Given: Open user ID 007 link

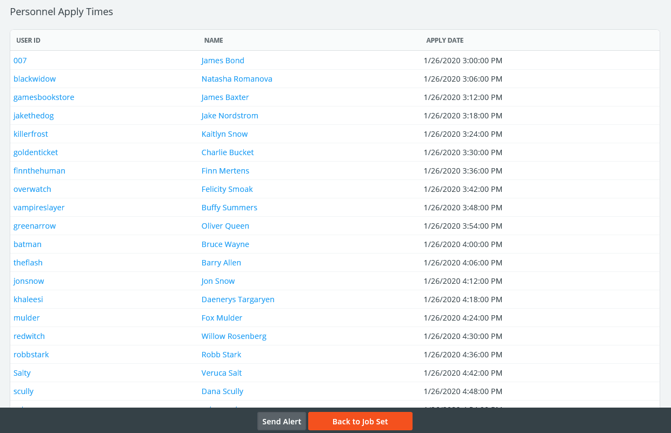Looking at the screenshot, I should pos(20,61).
